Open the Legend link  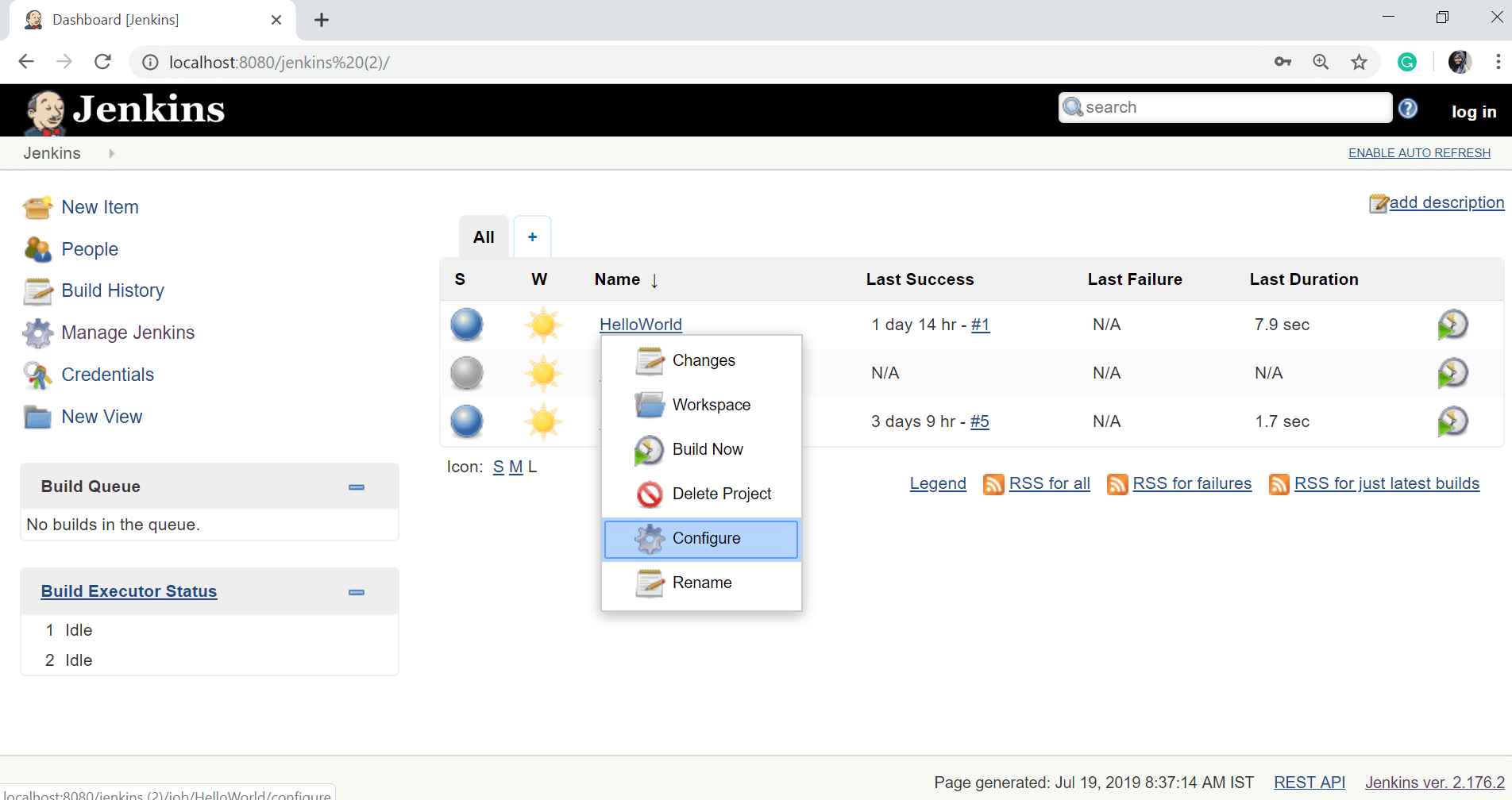click(x=938, y=484)
